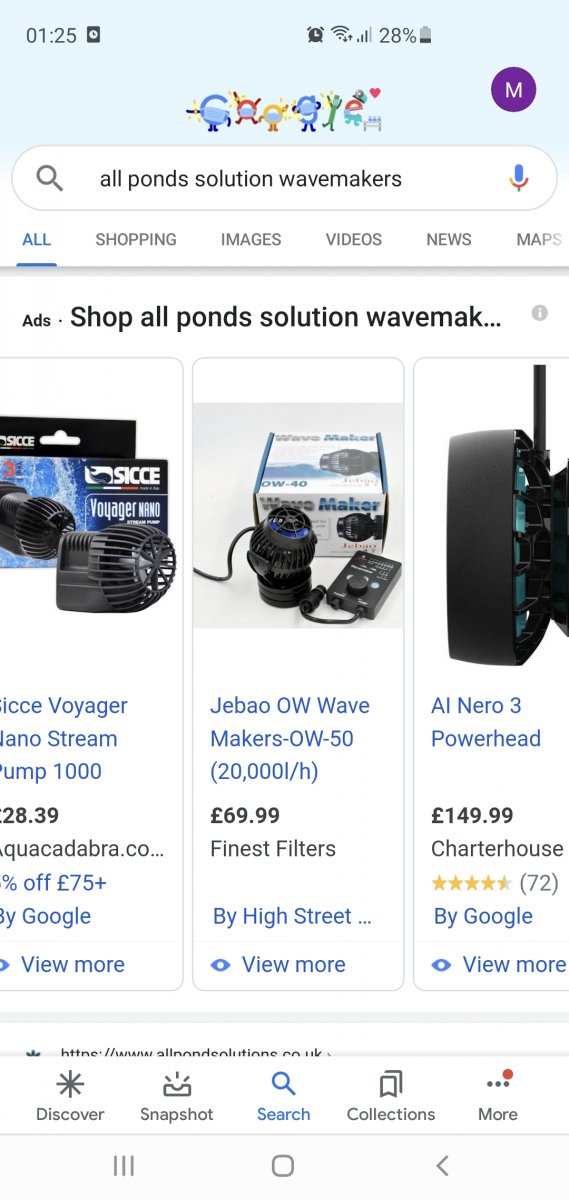Open the account avatar labeled M
This screenshot has height=1200, width=569.
514,90
